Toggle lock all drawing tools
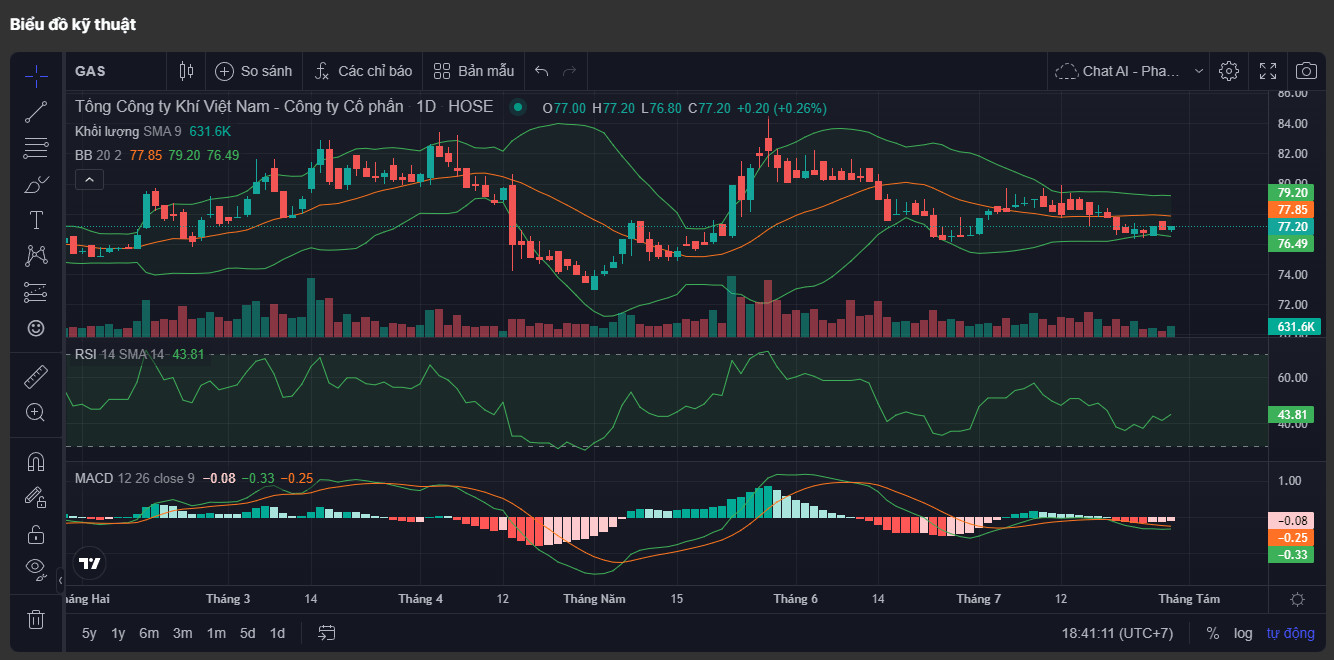The width and height of the screenshot is (1334, 660). click(x=36, y=533)
